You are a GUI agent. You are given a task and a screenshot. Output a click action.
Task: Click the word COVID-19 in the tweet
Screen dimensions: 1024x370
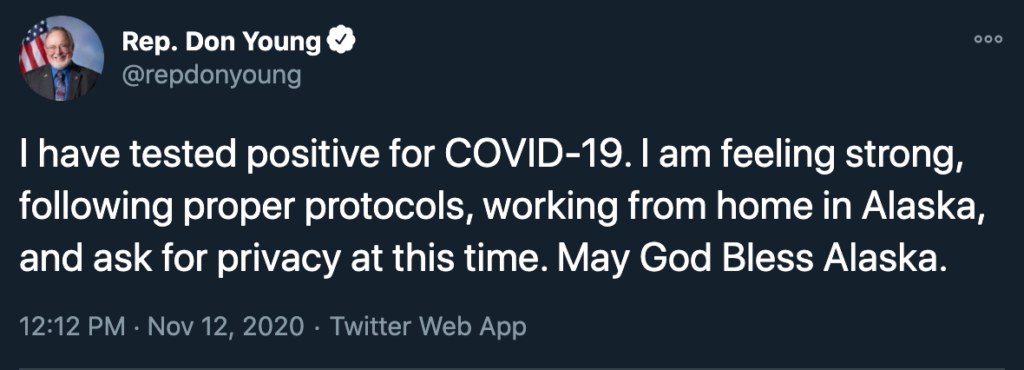[x=530, y=157]
